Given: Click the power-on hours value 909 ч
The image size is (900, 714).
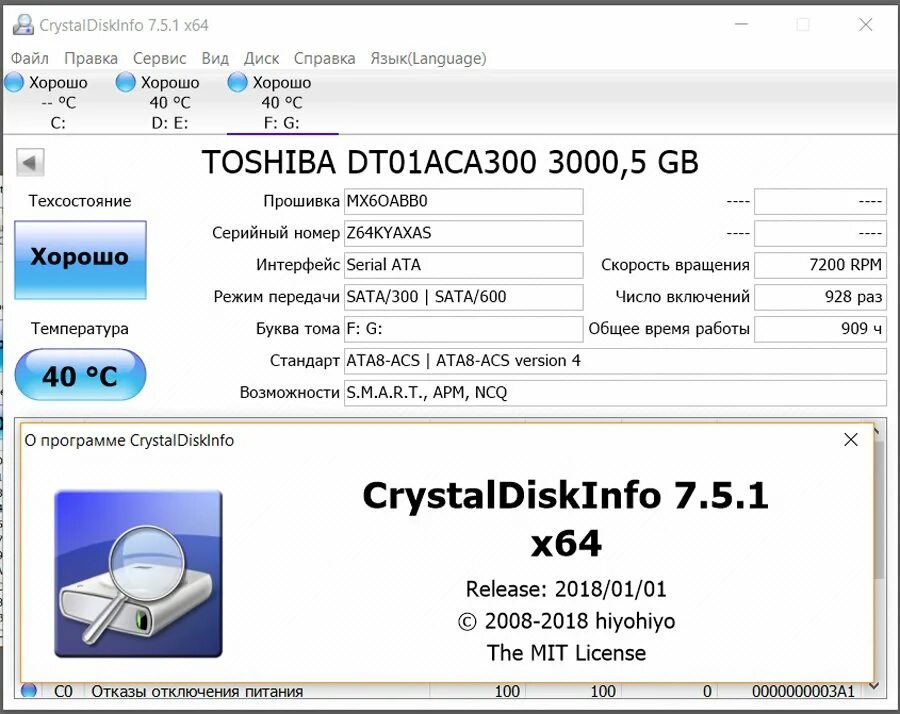Looking at the screenshot, I should pyautogui.click(x=820, y=329).
